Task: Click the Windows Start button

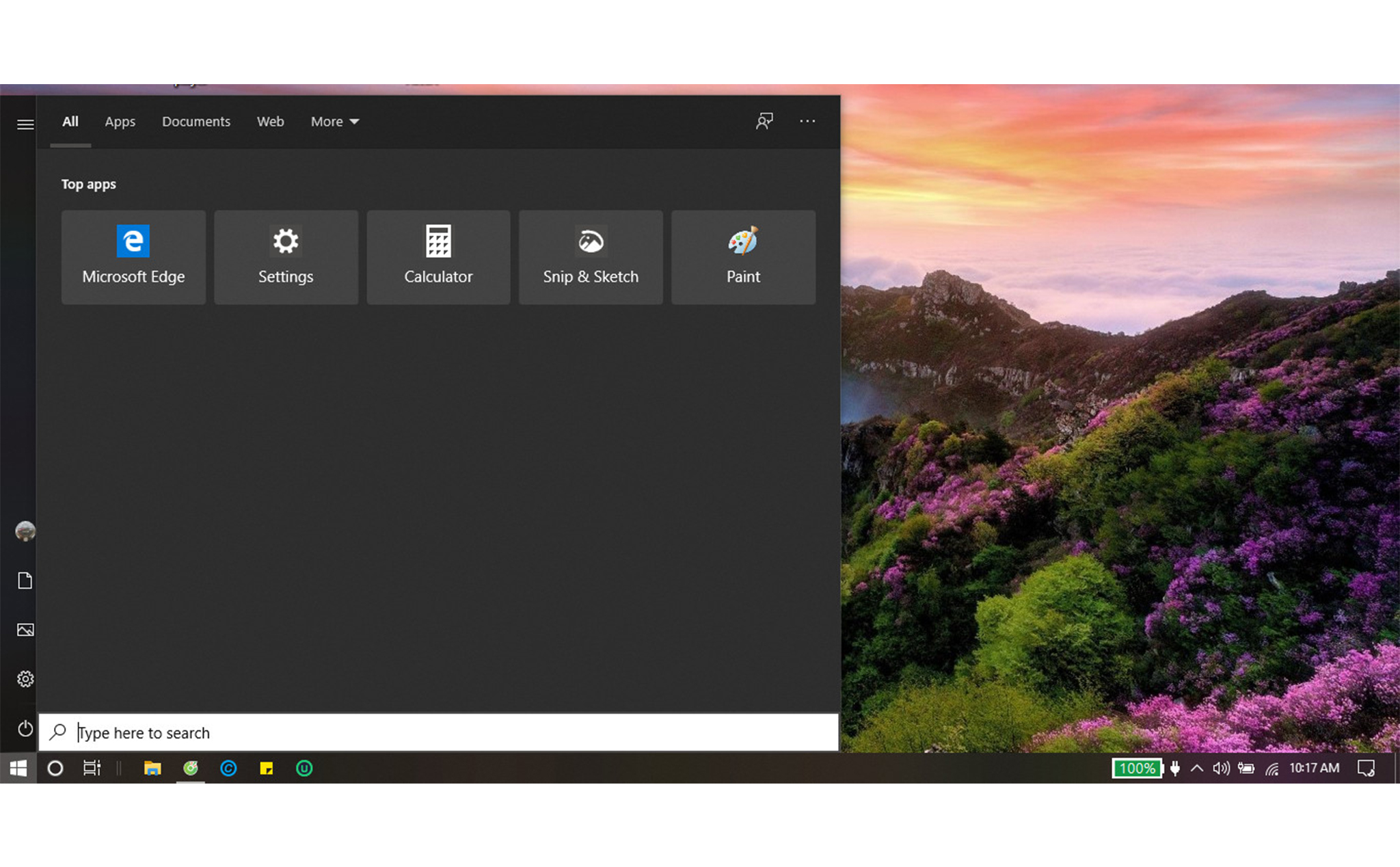Action: click(x=18, y=768)
